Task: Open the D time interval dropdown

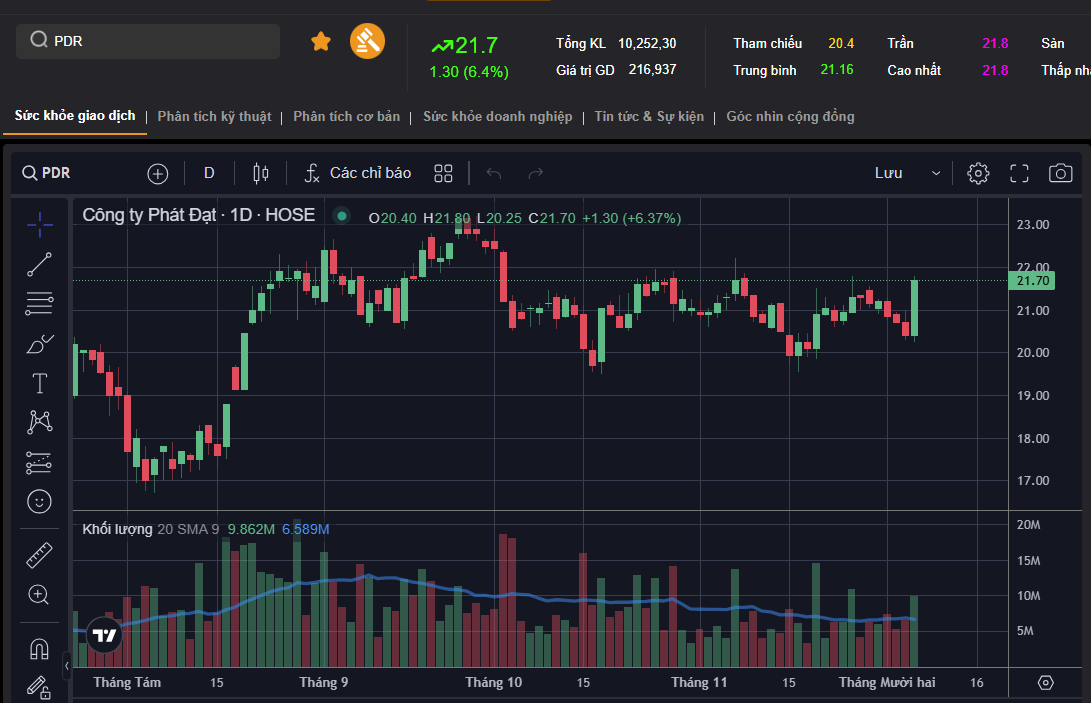Action: coord(209,173)
